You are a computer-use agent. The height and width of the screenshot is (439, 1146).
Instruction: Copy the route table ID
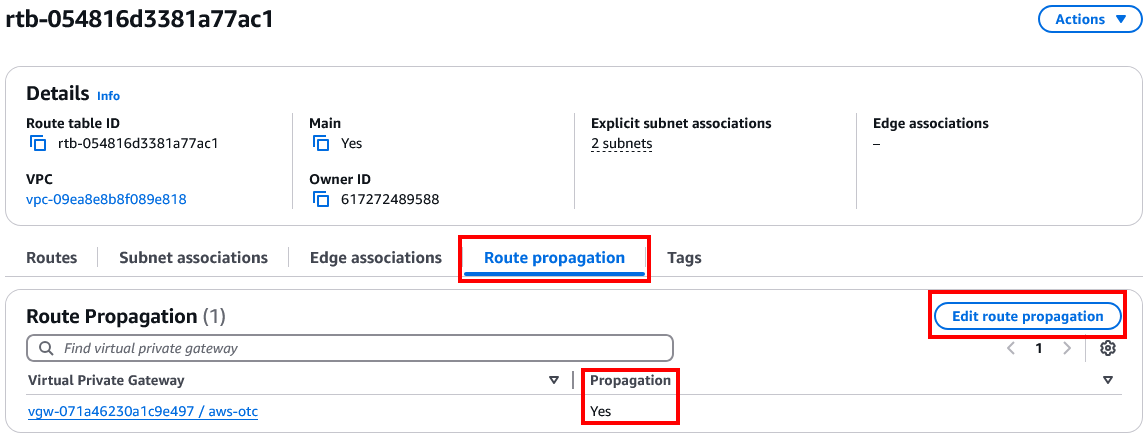click(38, 144)
